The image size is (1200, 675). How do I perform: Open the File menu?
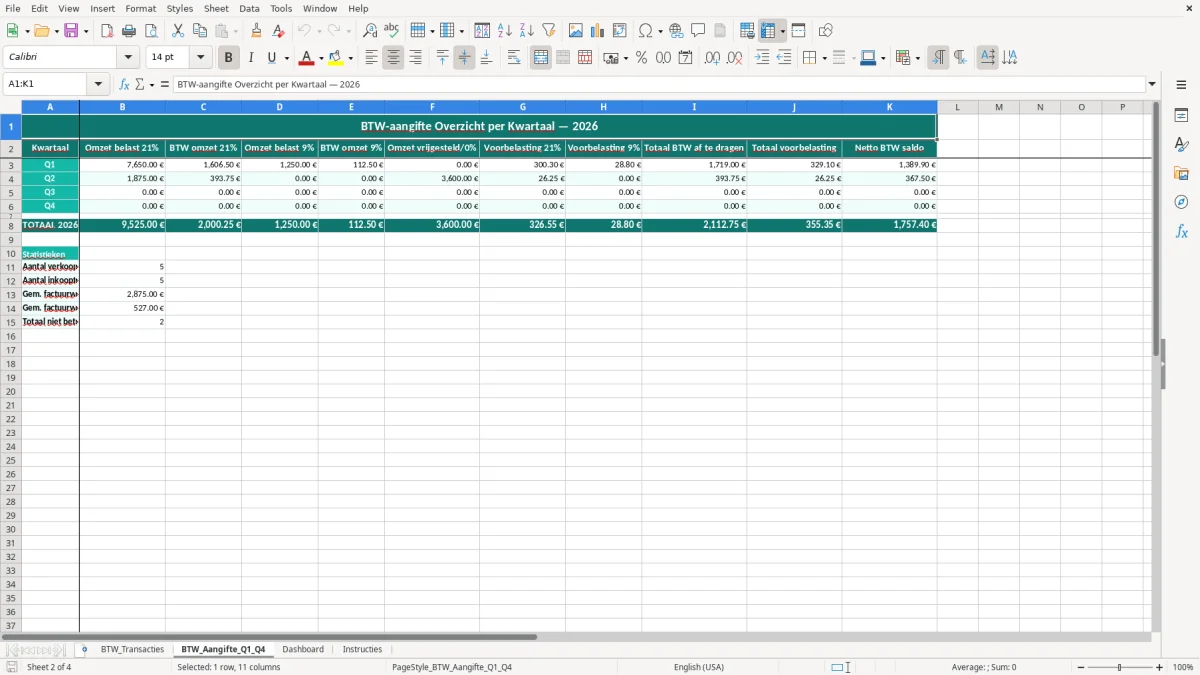[13, 8]
